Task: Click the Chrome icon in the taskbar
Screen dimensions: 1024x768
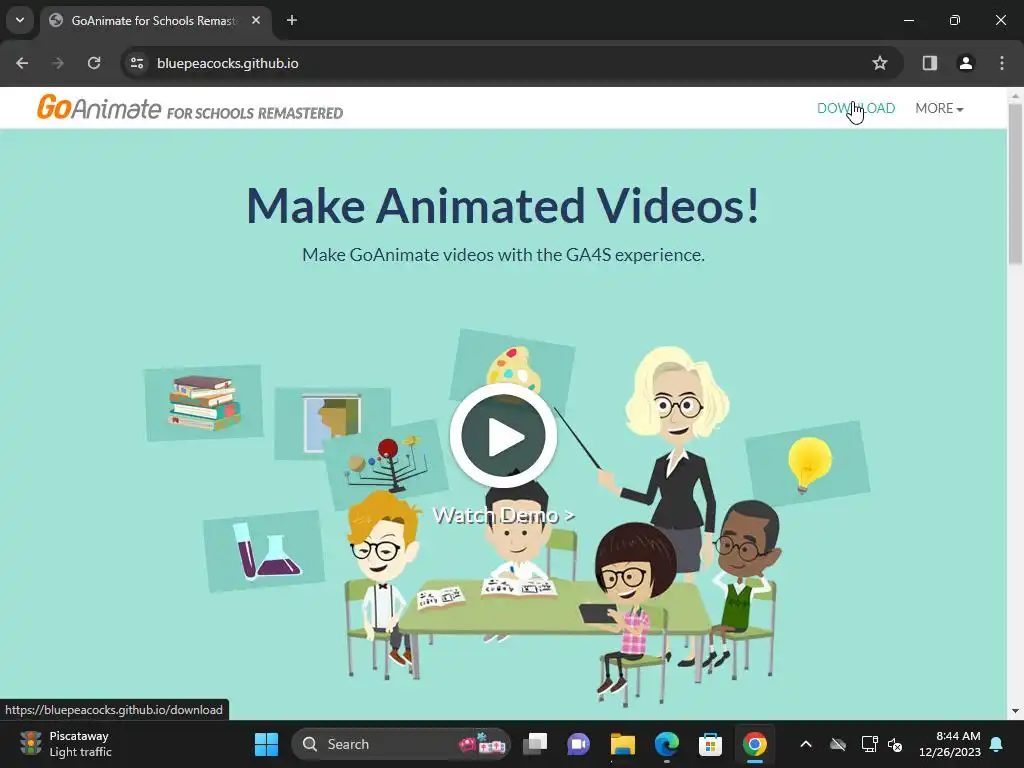Action: click(754, 744)
